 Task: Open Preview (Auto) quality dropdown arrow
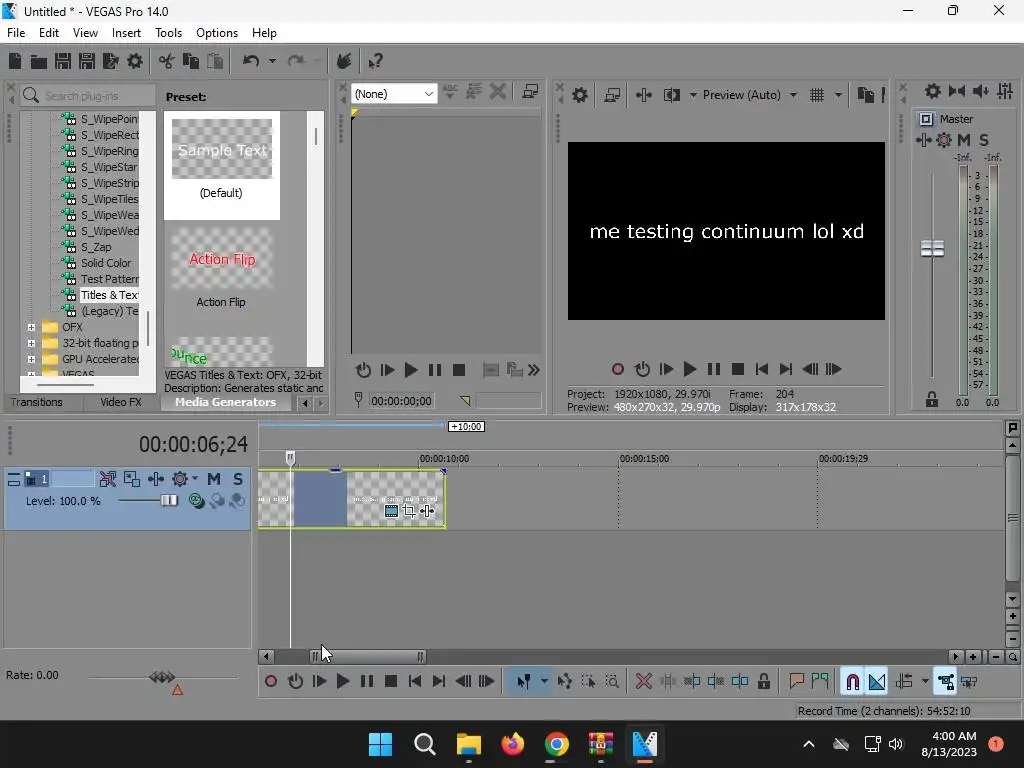point(793,95)
